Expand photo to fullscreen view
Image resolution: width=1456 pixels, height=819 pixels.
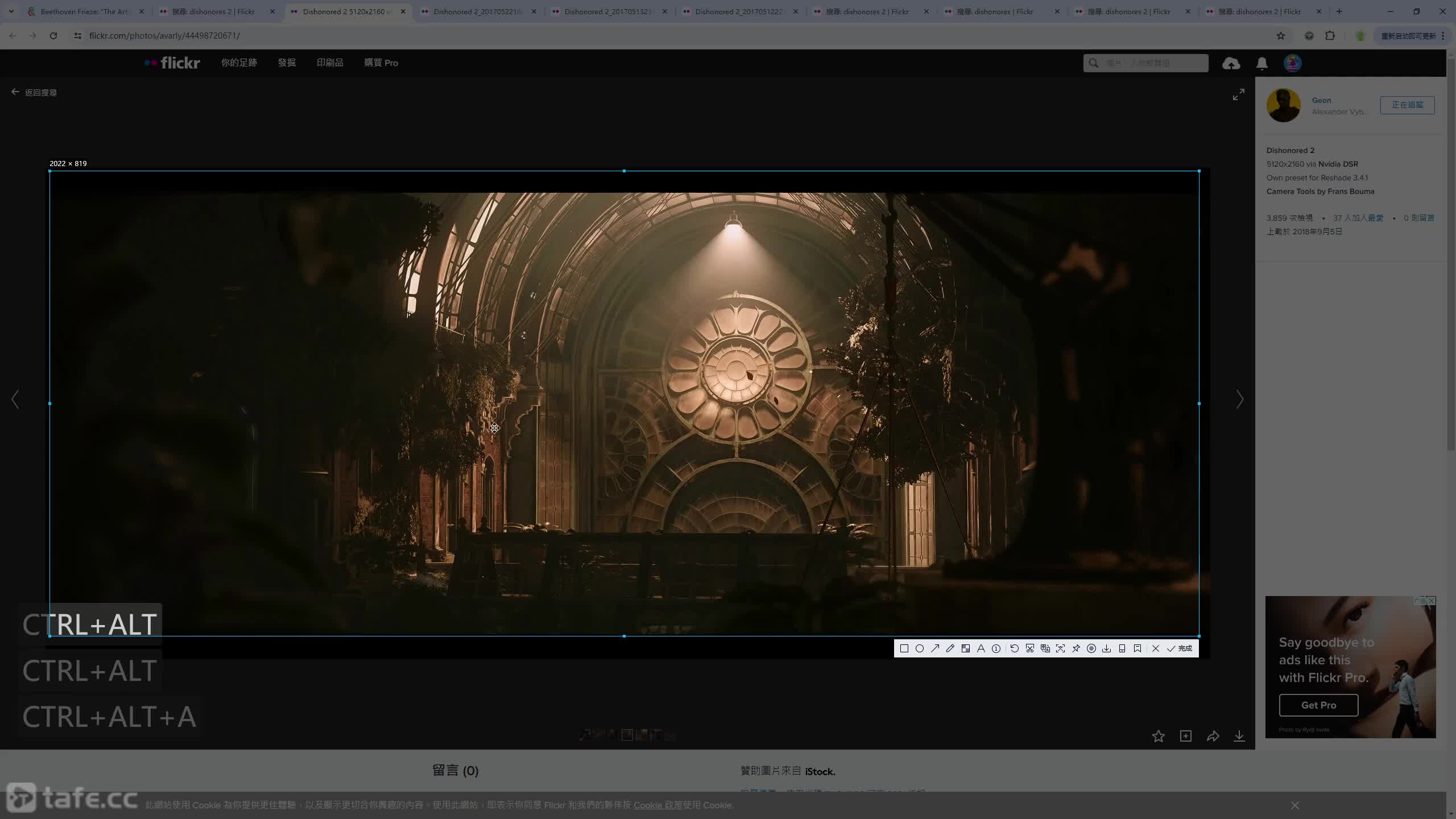1239,94
